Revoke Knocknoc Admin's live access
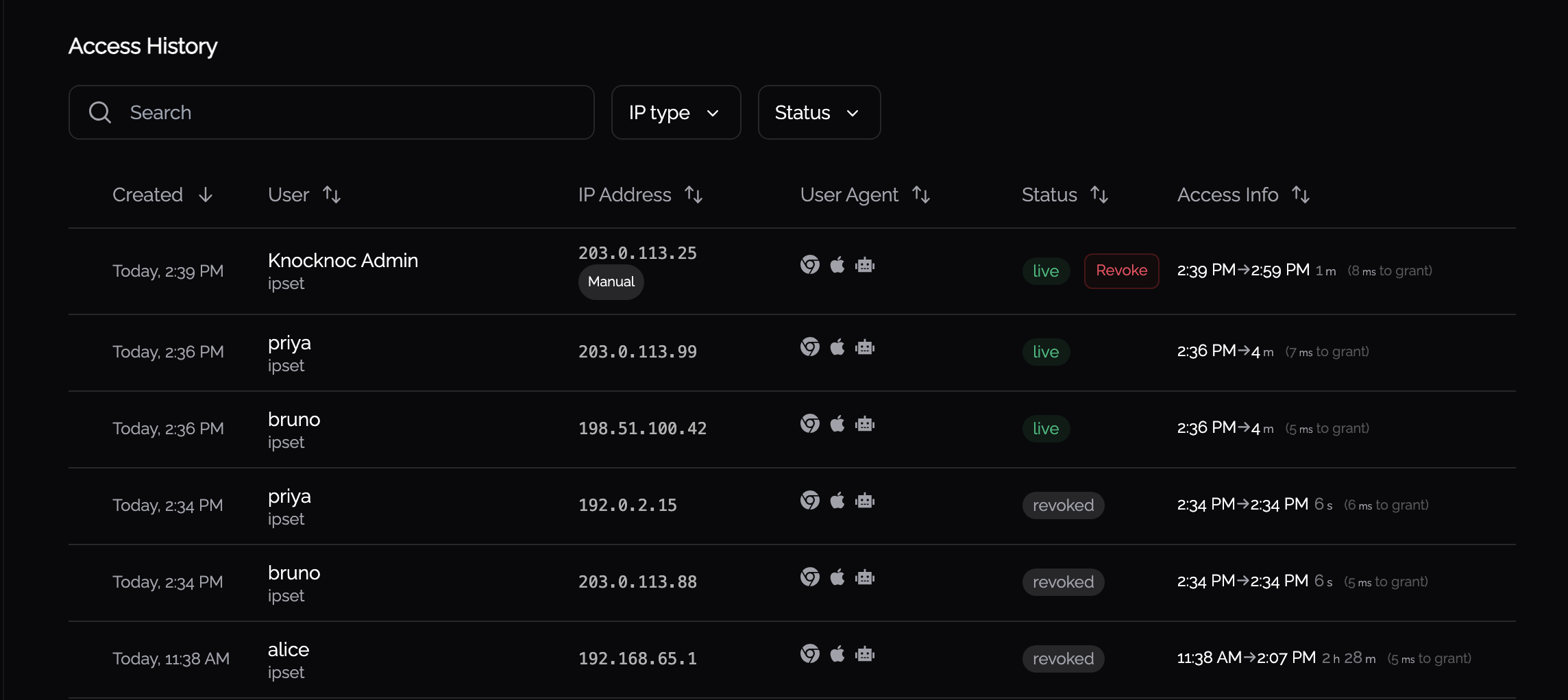Viewport: 1568px width, 700px height. click(x=1121, y=271)
